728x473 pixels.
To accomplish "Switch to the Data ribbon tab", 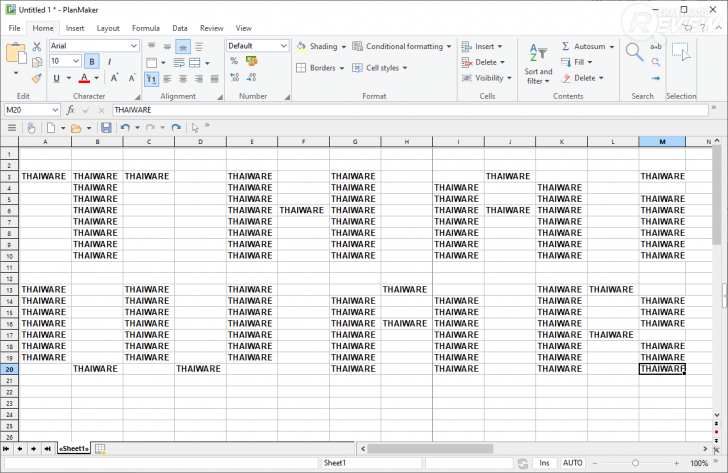I will click(180, 28).
